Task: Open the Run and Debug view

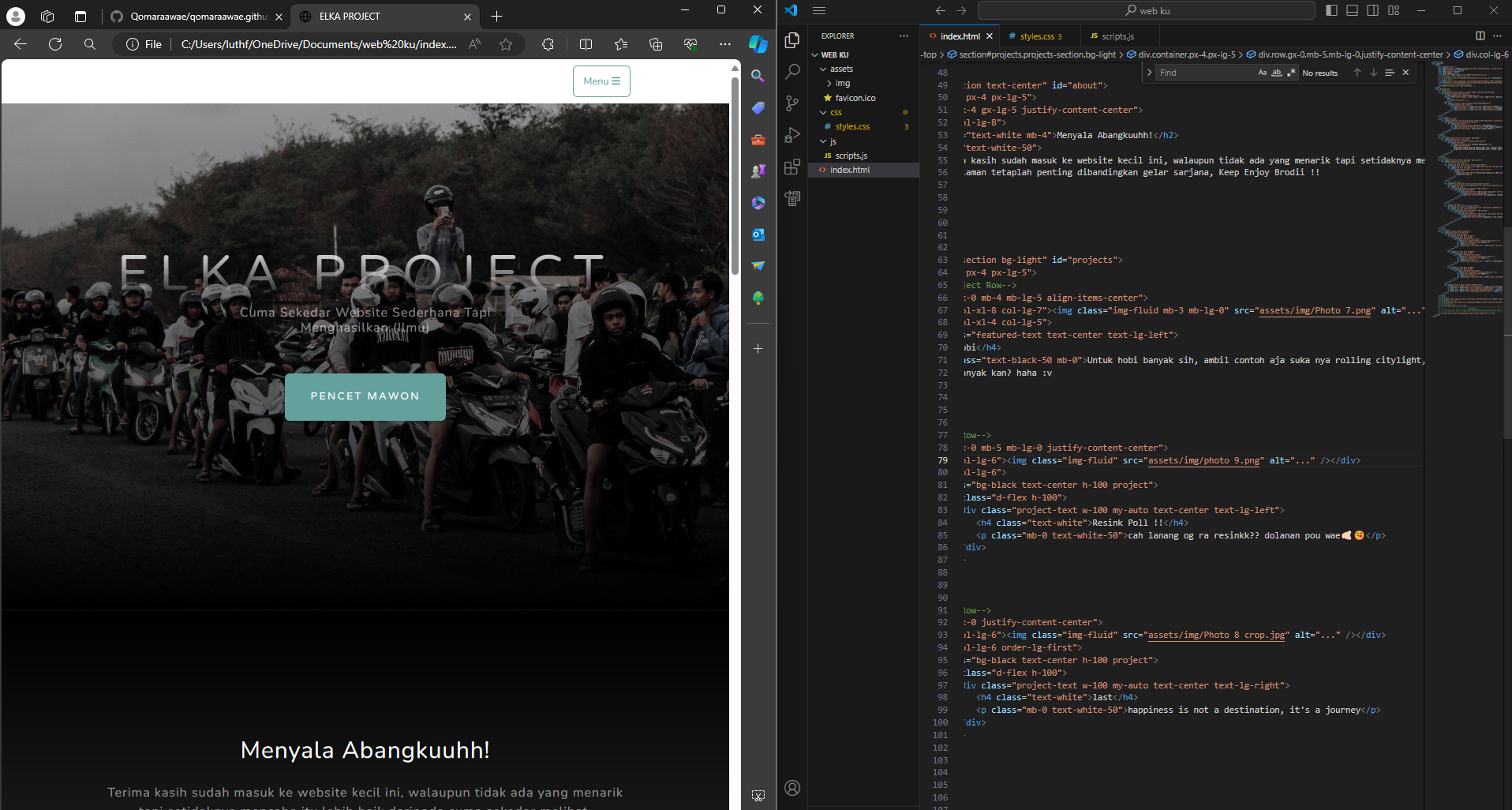Action: point(792,135)
